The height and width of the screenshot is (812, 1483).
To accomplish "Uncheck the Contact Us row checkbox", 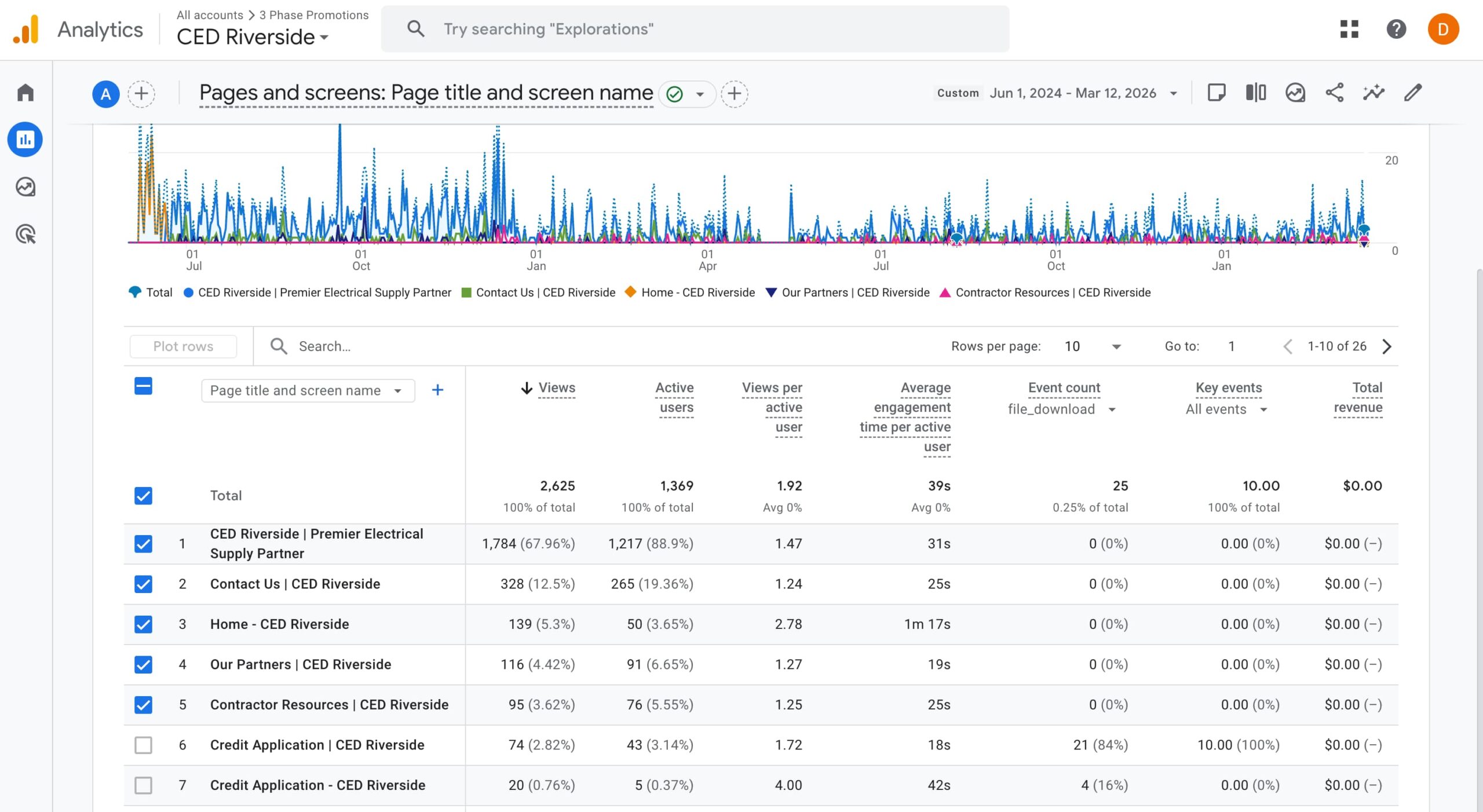I will [143, 584].
